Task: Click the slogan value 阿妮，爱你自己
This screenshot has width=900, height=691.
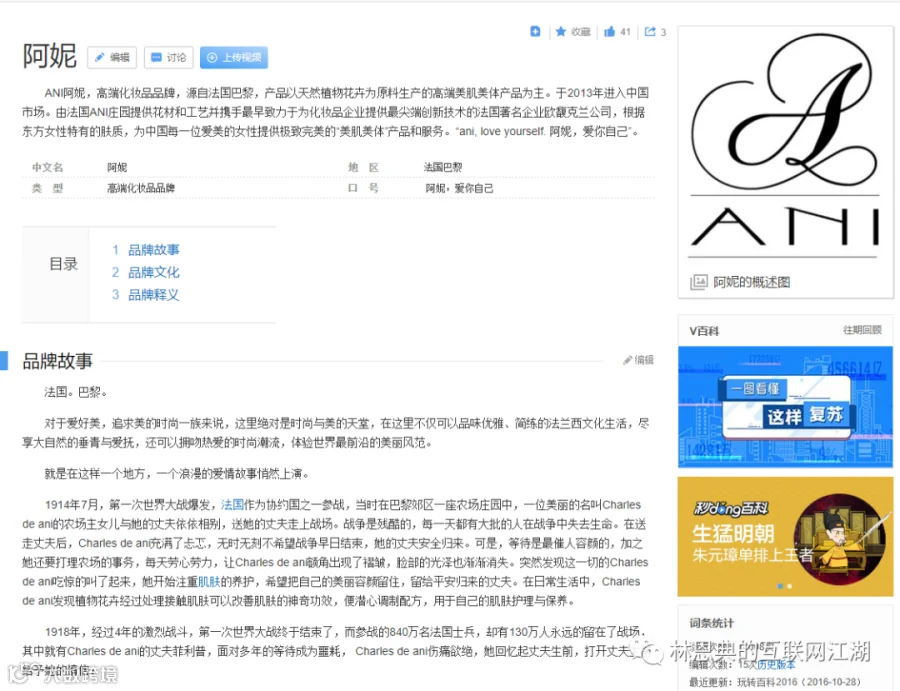Action: [x=459, y=188]
